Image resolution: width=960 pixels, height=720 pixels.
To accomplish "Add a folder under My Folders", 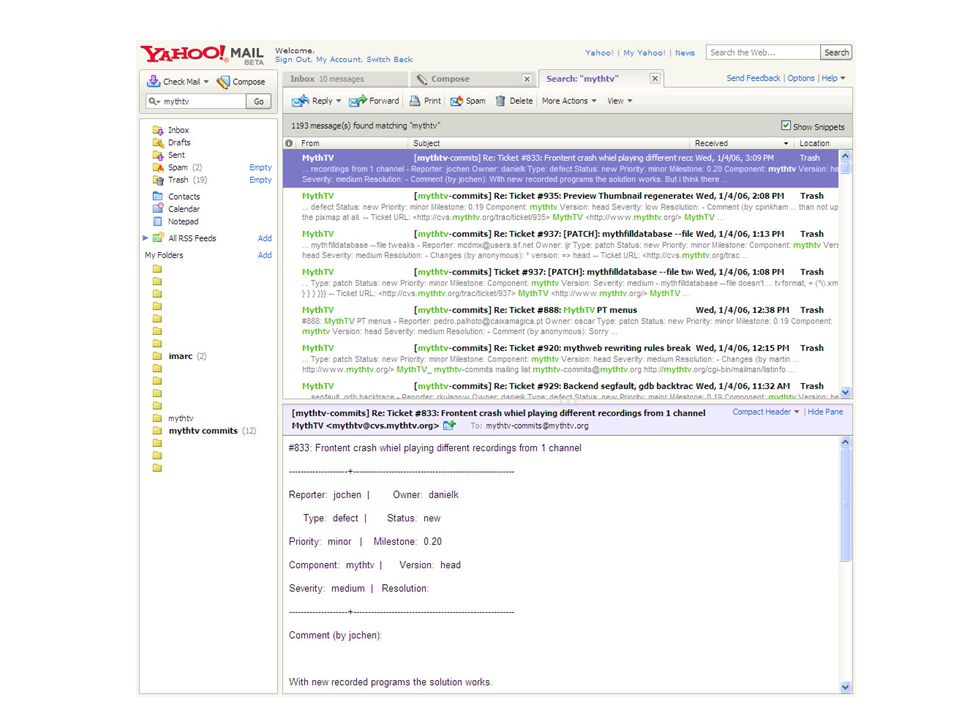I will click(264, 255).
